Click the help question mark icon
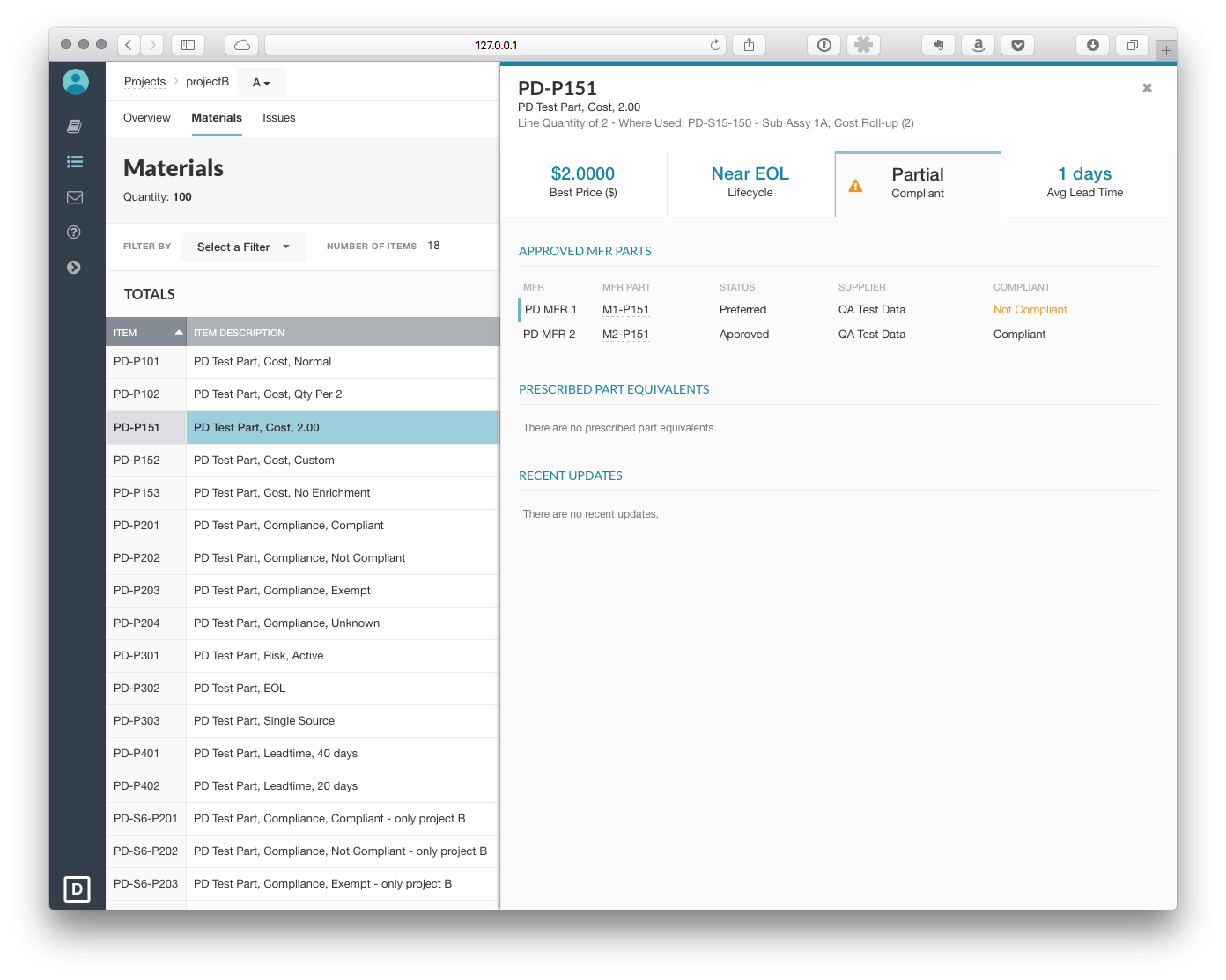Viewport: 1226px width, 980px height. pyautogui.click(x=74, y=232)
